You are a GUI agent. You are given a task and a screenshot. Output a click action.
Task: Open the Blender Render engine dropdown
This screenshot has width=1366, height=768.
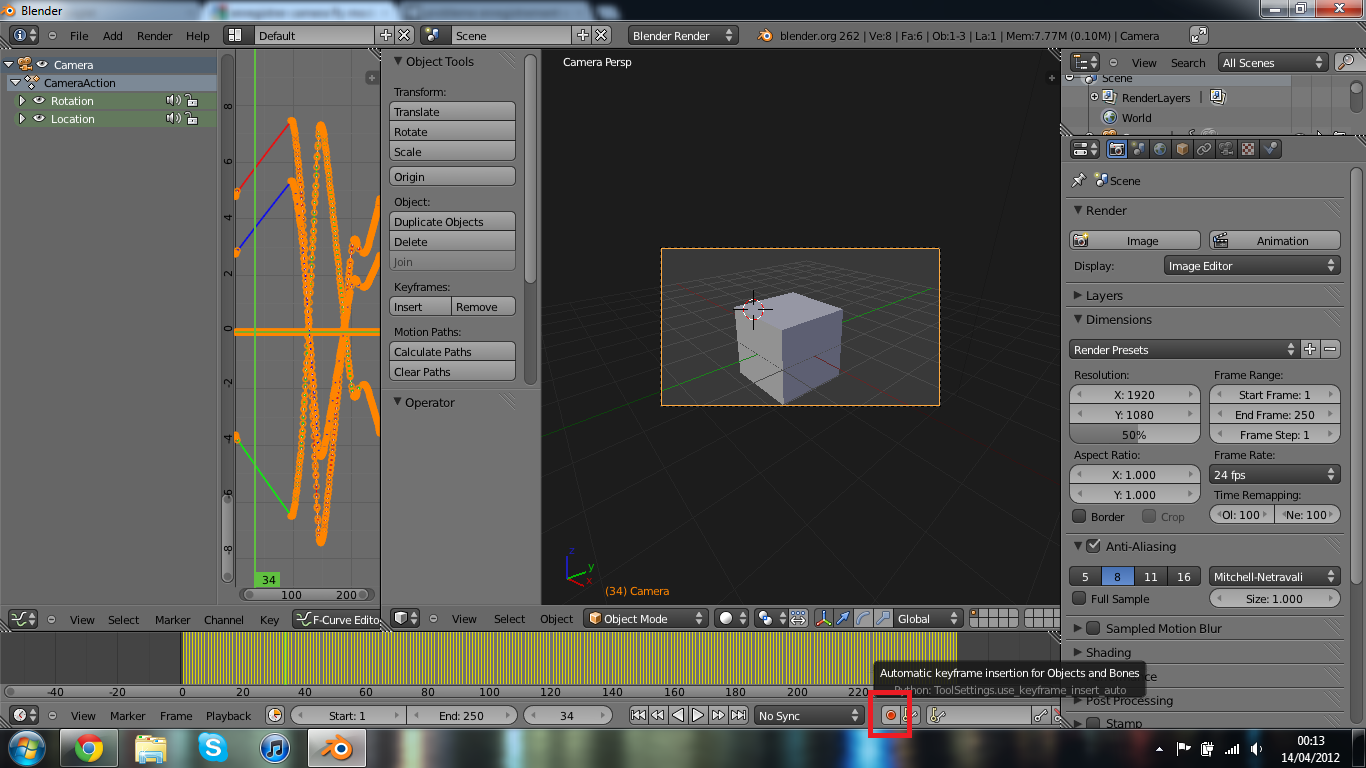tap(683, 33)
